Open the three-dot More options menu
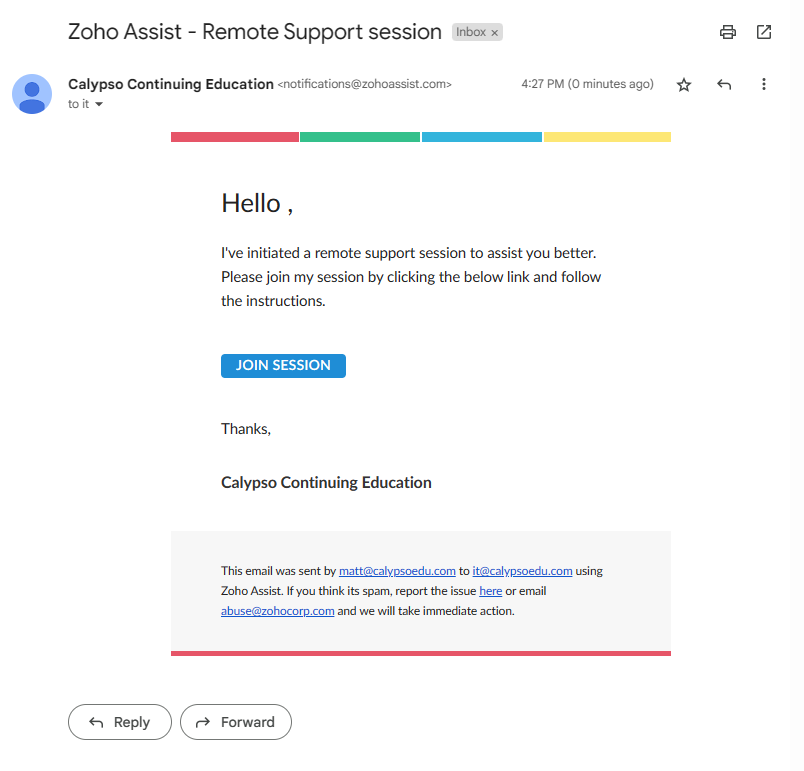 pos(764,85)
